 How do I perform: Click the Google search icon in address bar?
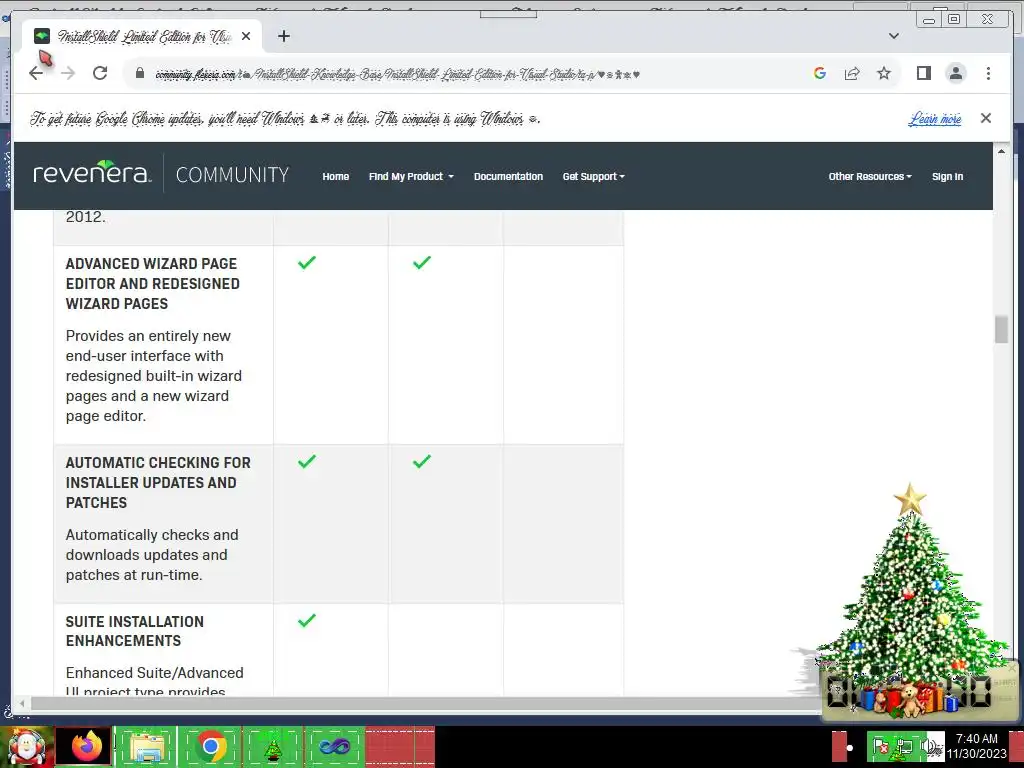[x=820, y=73]
